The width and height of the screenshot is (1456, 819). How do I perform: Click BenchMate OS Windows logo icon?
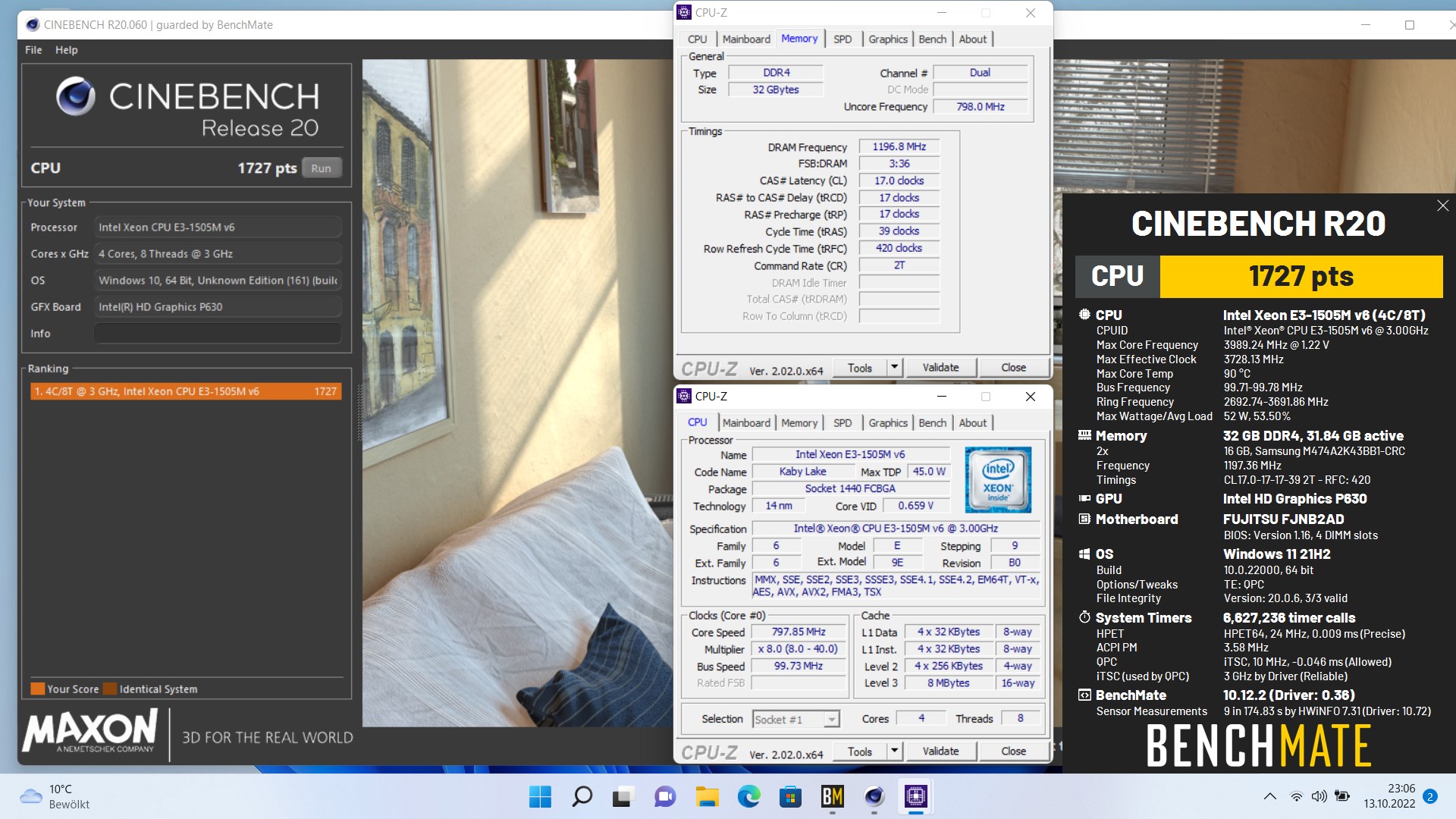click(x=1084, y=554)
